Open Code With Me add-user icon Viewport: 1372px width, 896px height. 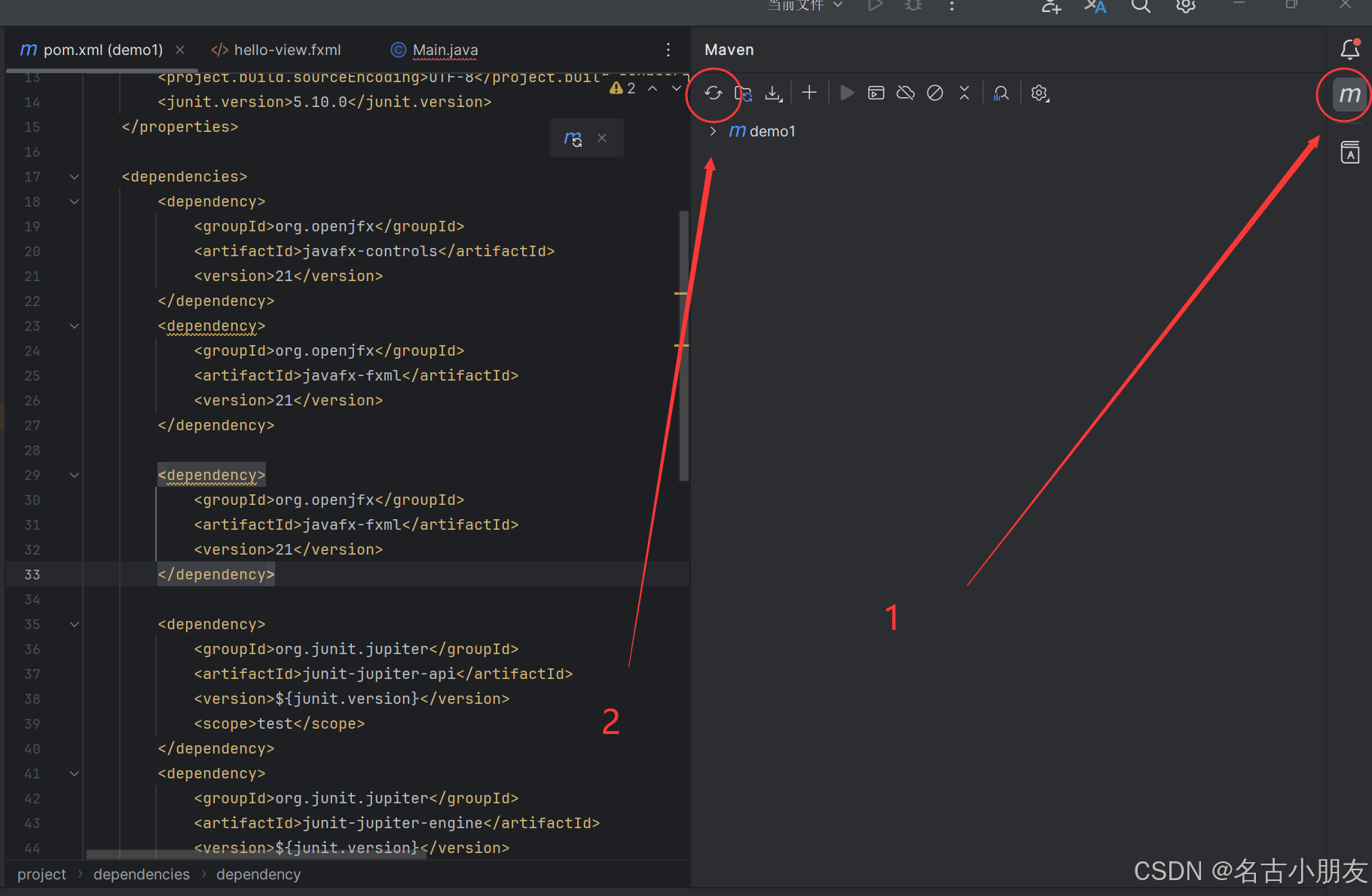[1051, 6]
